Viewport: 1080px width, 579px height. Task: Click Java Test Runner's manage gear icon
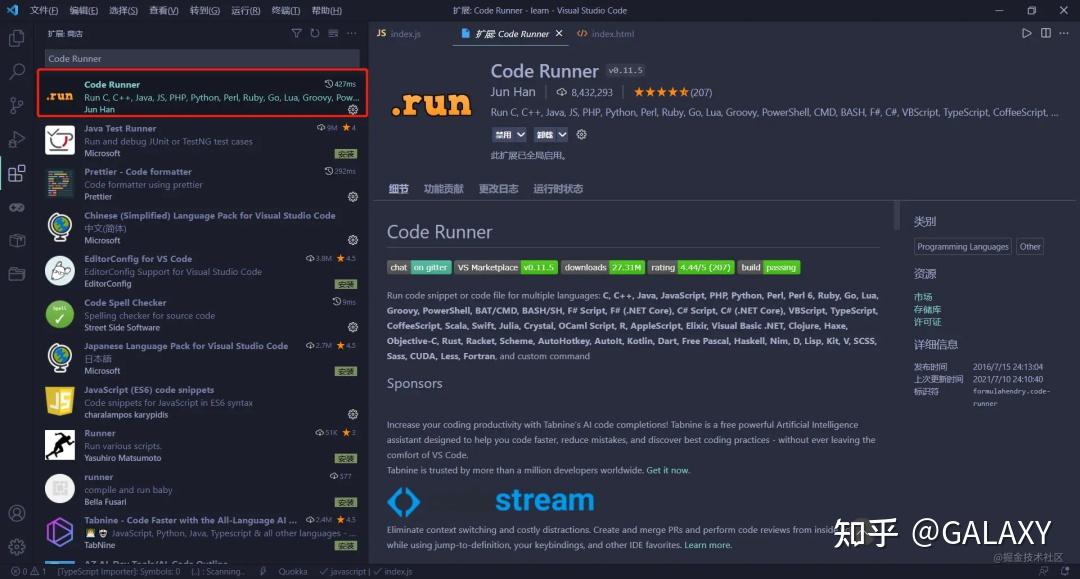pos(352,153)
